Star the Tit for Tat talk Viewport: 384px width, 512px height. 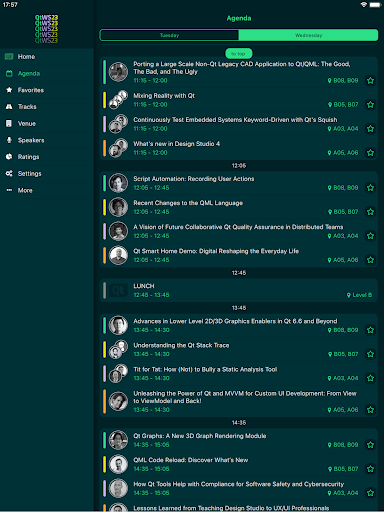click(x=370, y=378)
